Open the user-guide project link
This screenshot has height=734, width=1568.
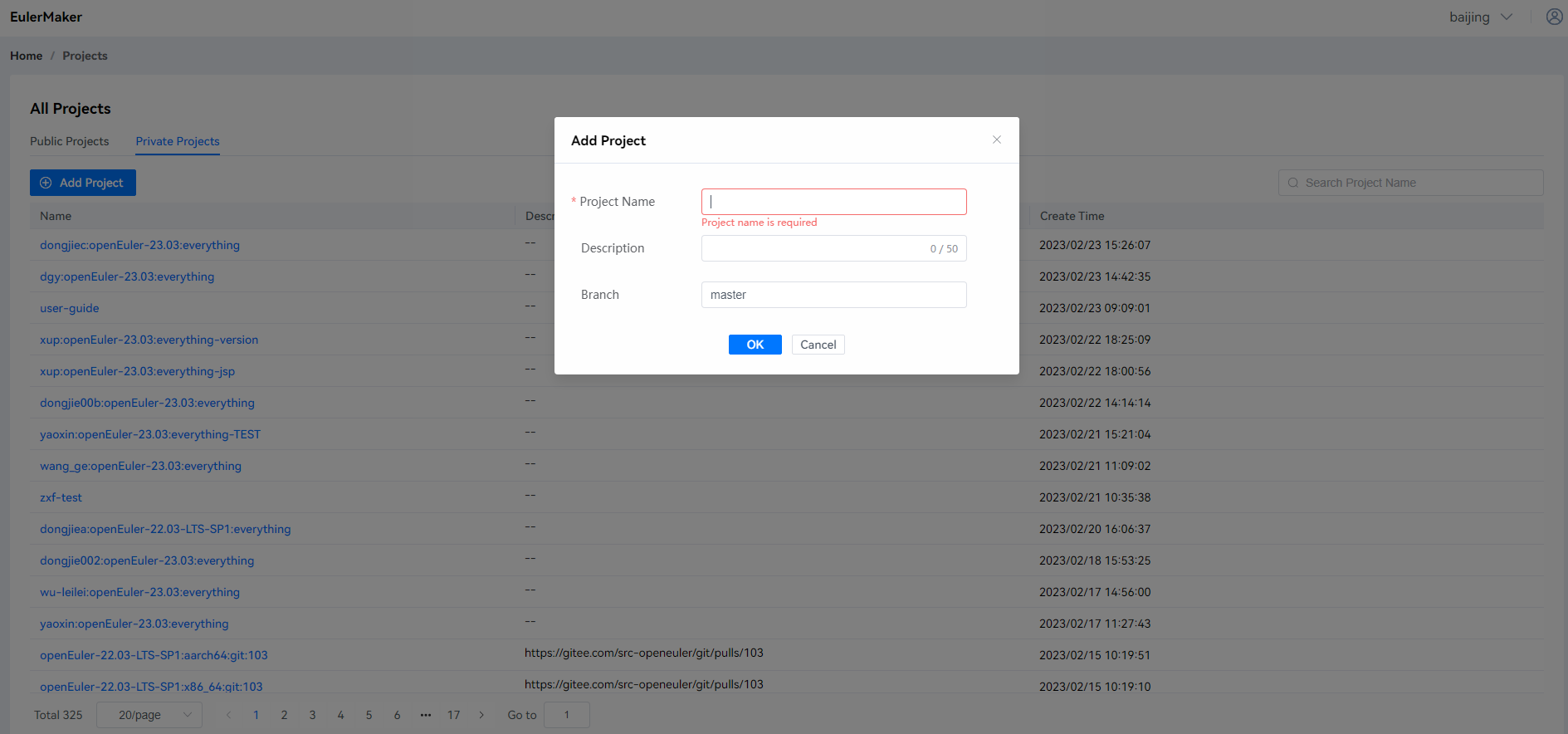70,308
